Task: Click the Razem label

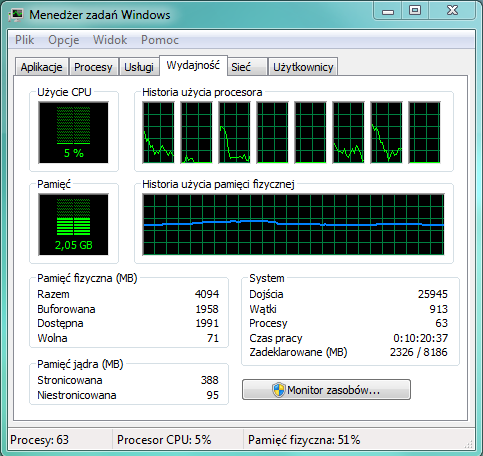Action: [53, 294]
